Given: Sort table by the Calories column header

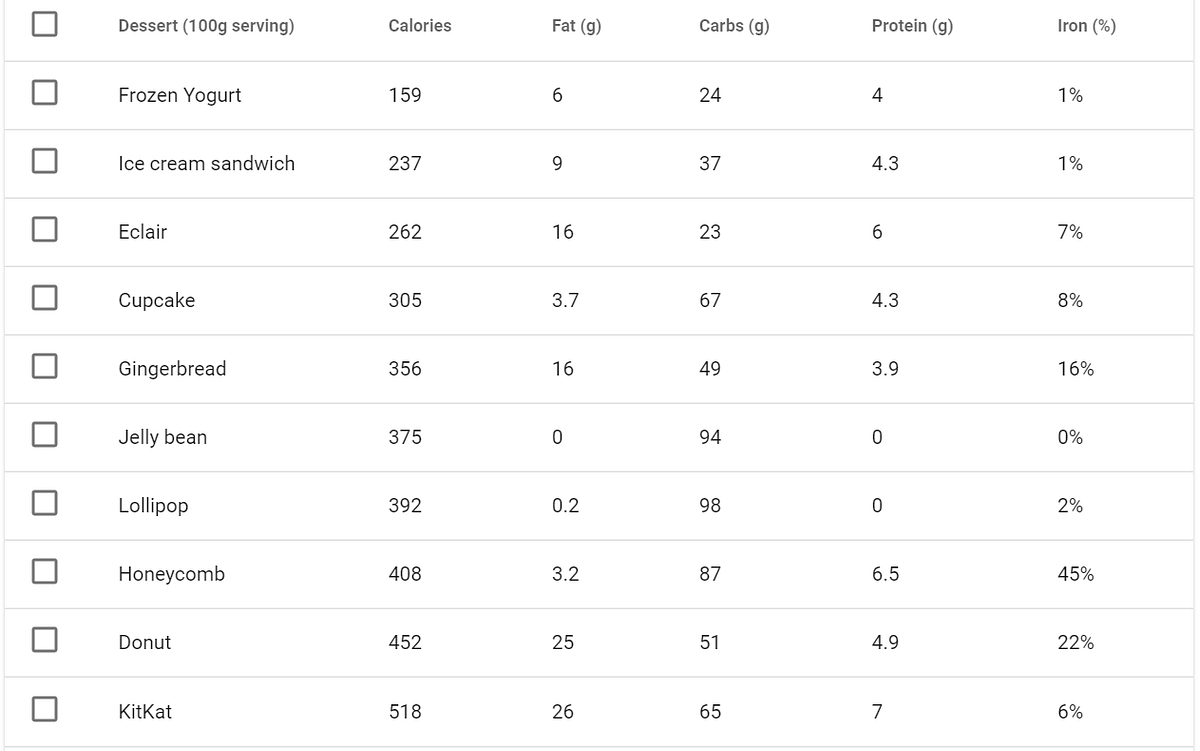Looking at the screenshot, I should 420,26.
